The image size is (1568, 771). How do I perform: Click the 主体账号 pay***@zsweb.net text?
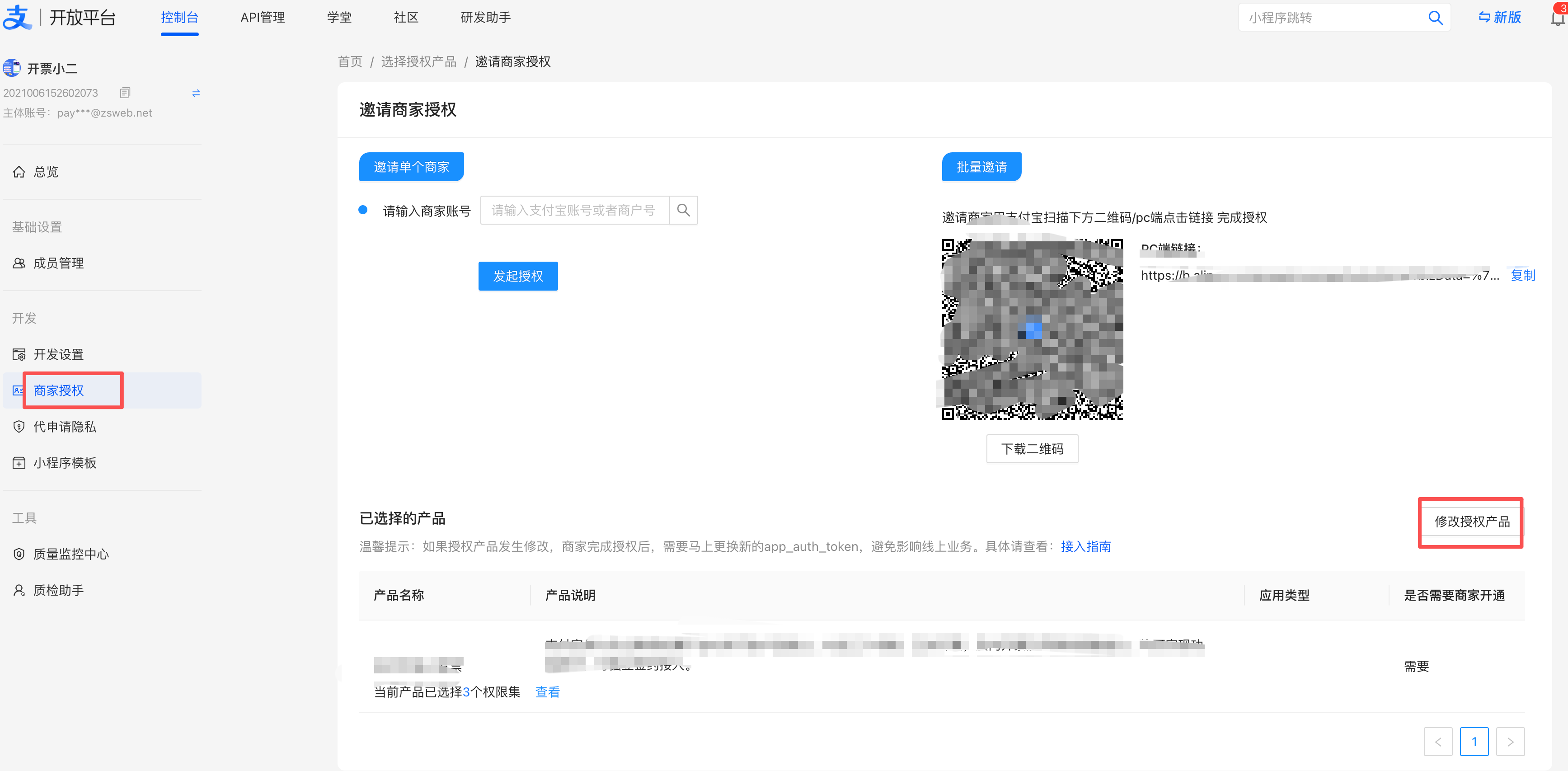tap(78, 113)
